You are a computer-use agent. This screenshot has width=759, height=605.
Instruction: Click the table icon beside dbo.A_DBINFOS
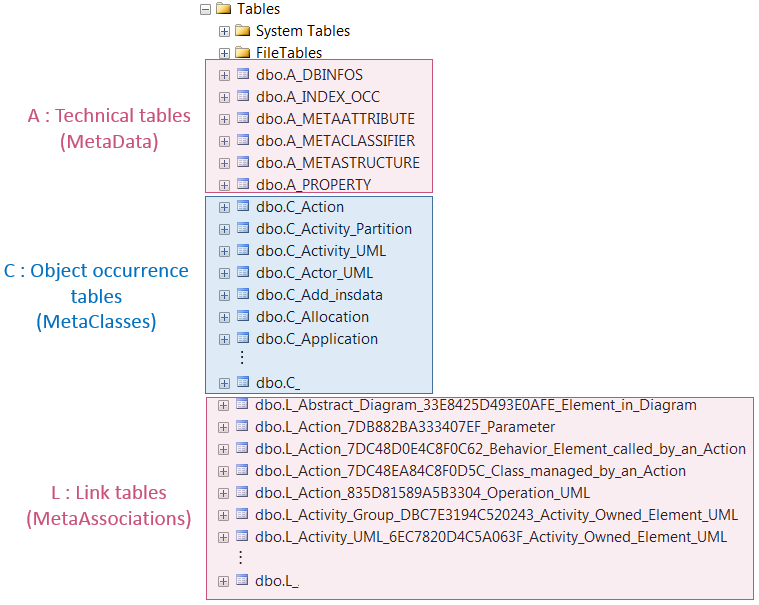point(242,75)
